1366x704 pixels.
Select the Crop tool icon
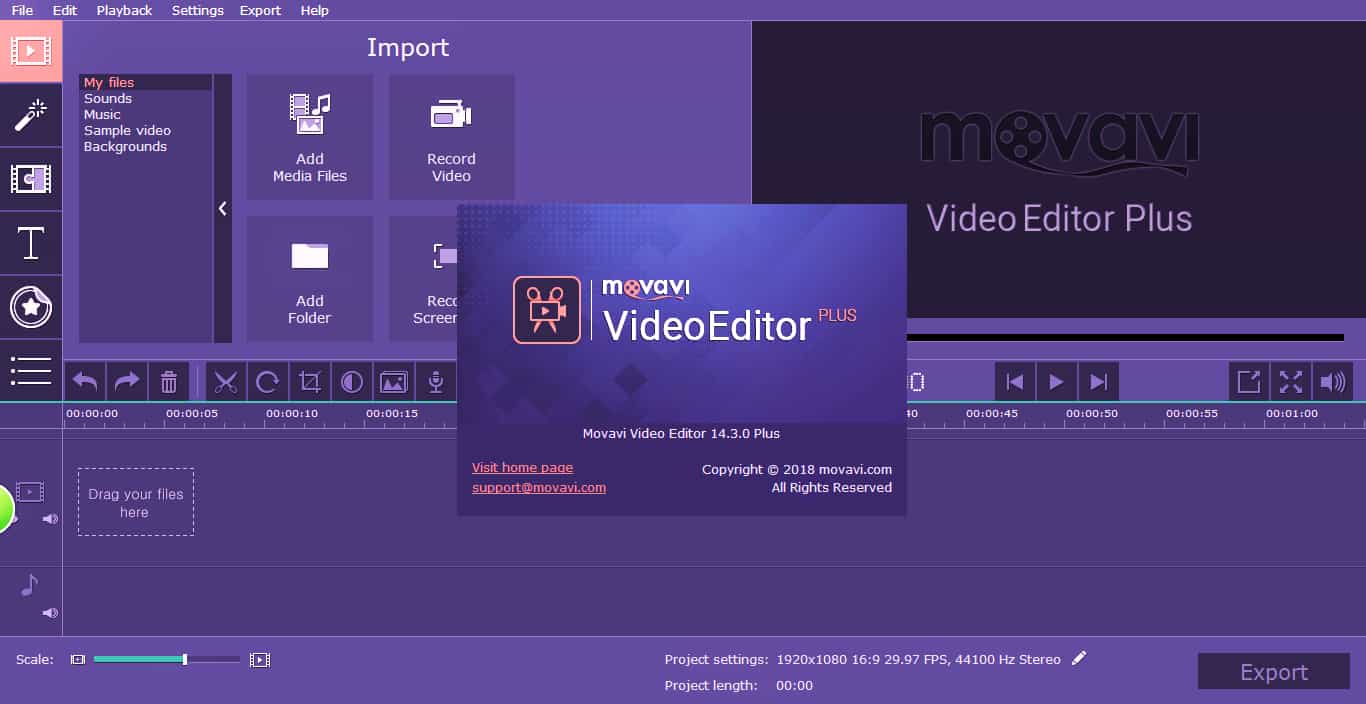(310, 382)
